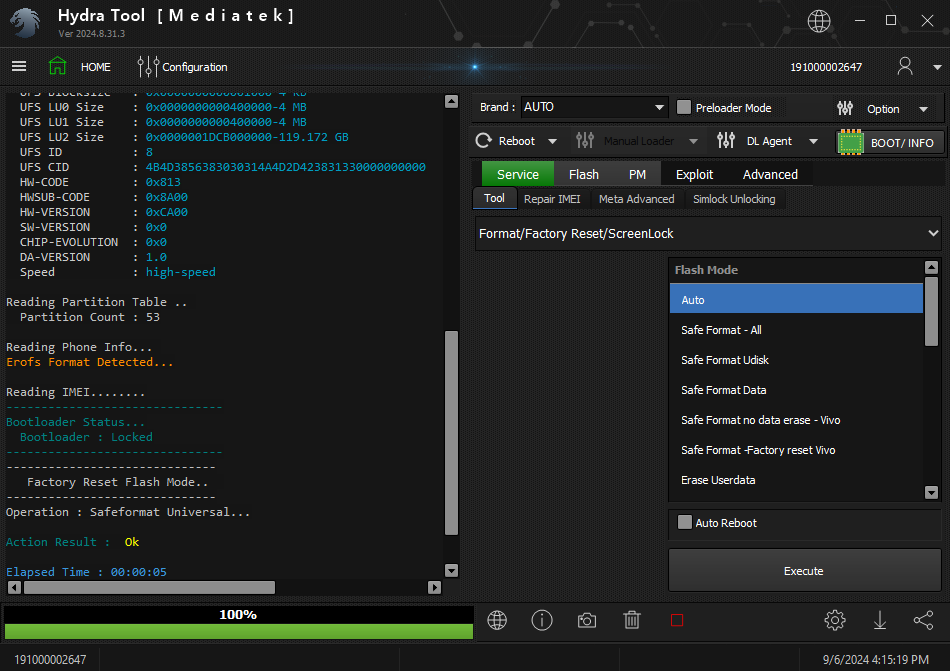Click the bottom toolbar globe icon

497,620
